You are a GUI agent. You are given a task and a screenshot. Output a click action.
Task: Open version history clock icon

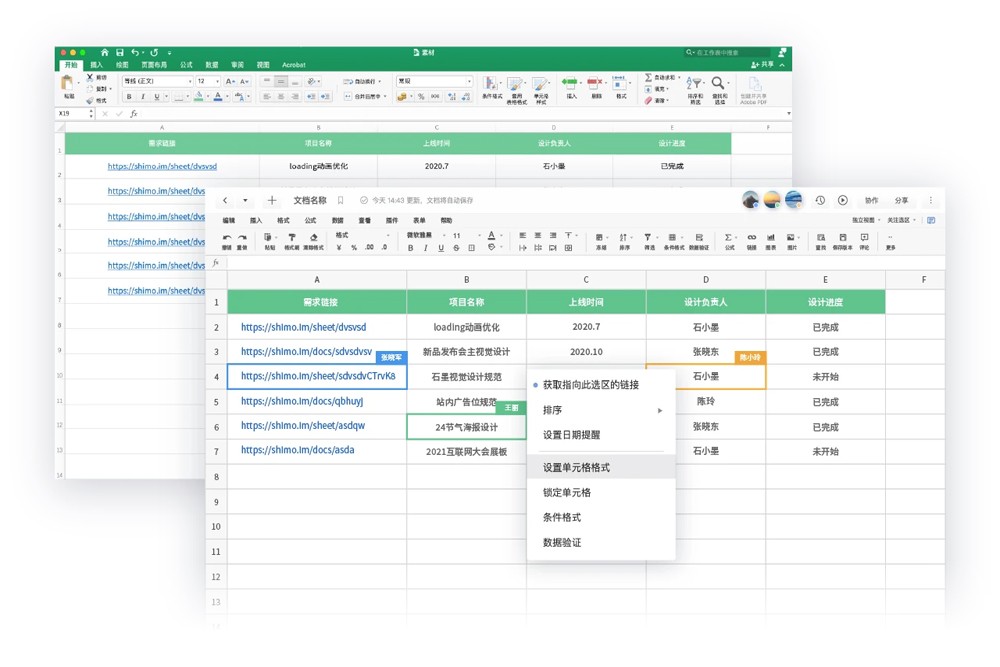[x=820, y=201]
